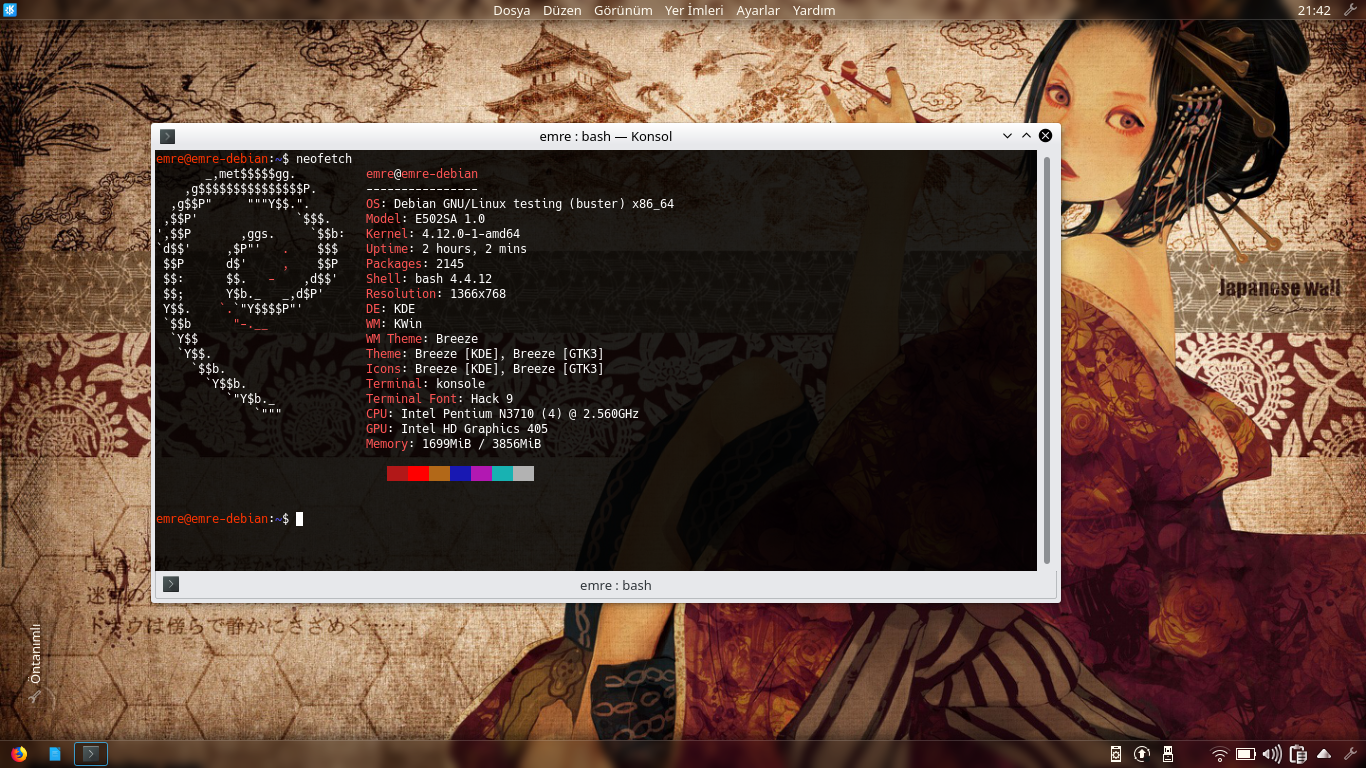
Task: Click the 'Terminal: konsole' line
Action: coord(425,384)
